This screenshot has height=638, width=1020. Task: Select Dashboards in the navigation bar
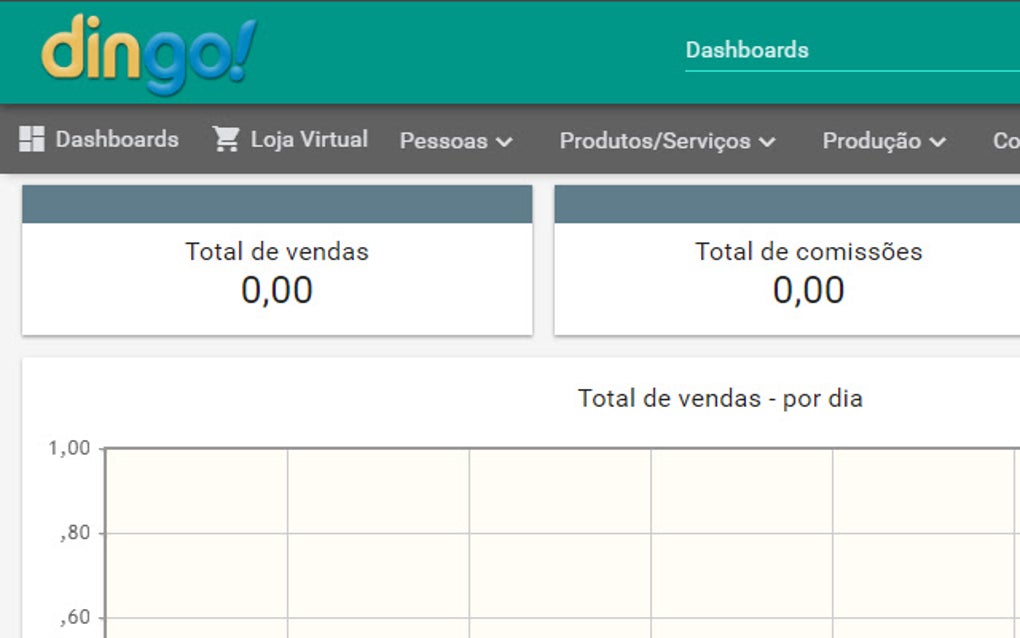tap(115, 138)
